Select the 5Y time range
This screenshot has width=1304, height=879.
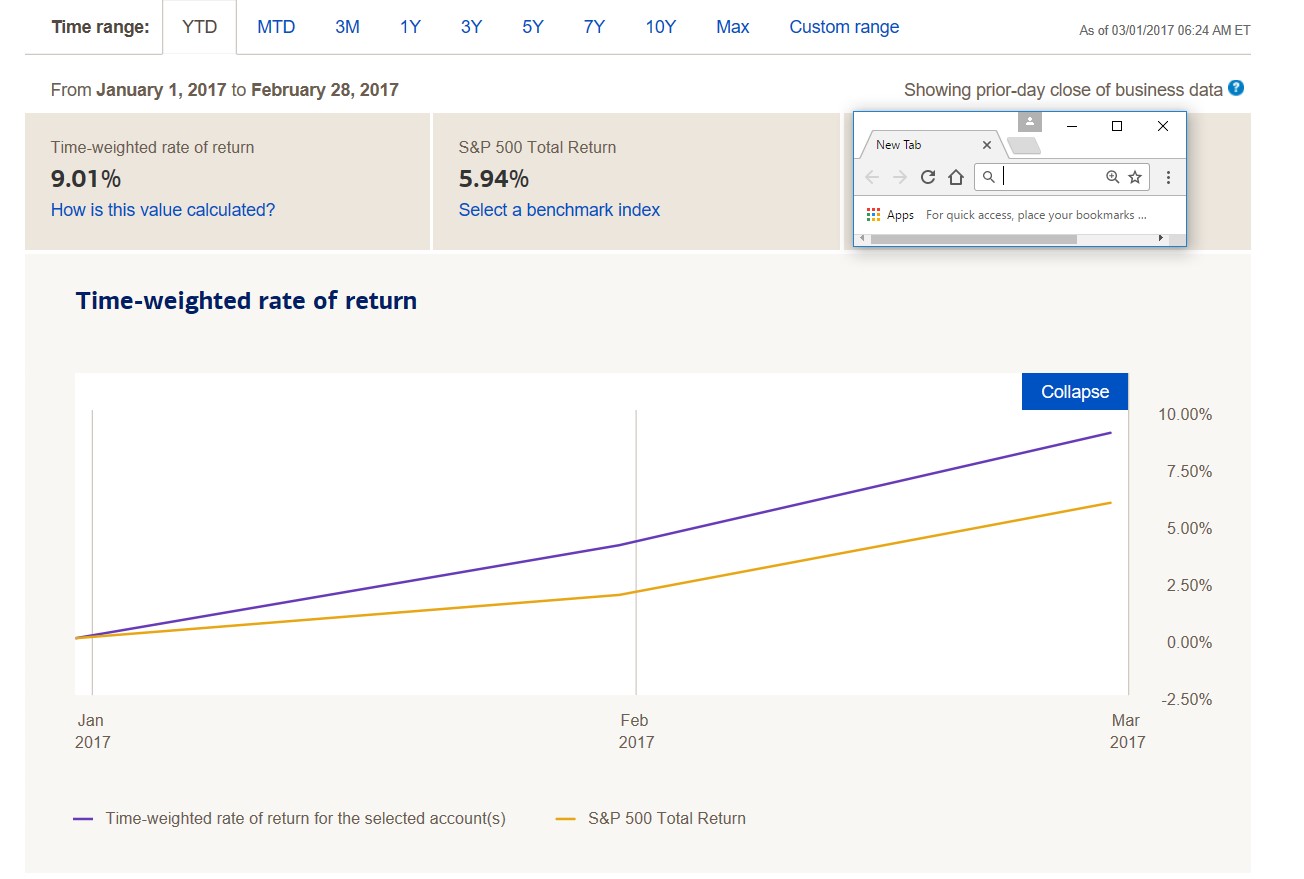[532, 27]
